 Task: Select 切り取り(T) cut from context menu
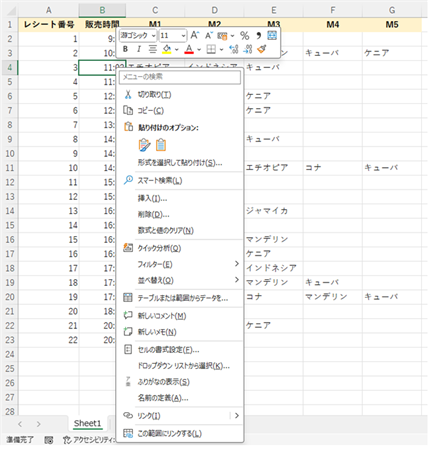(180, 95)
